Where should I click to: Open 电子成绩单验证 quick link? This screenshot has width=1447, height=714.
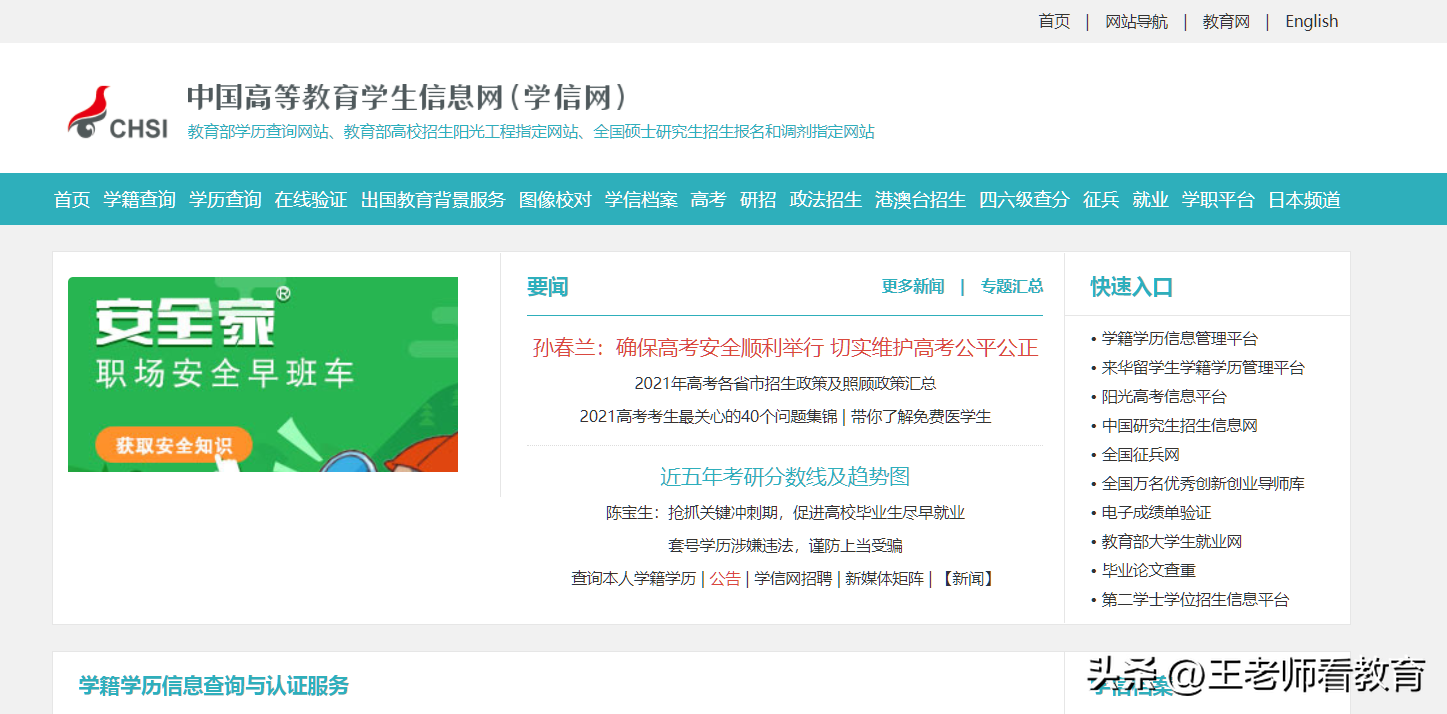1156,513
